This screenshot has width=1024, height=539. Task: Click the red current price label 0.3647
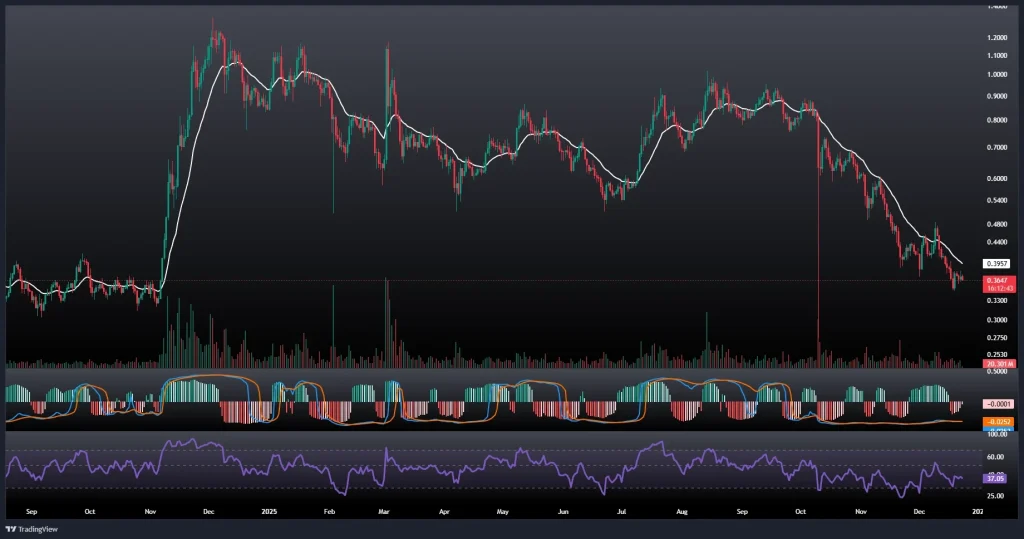994,281
